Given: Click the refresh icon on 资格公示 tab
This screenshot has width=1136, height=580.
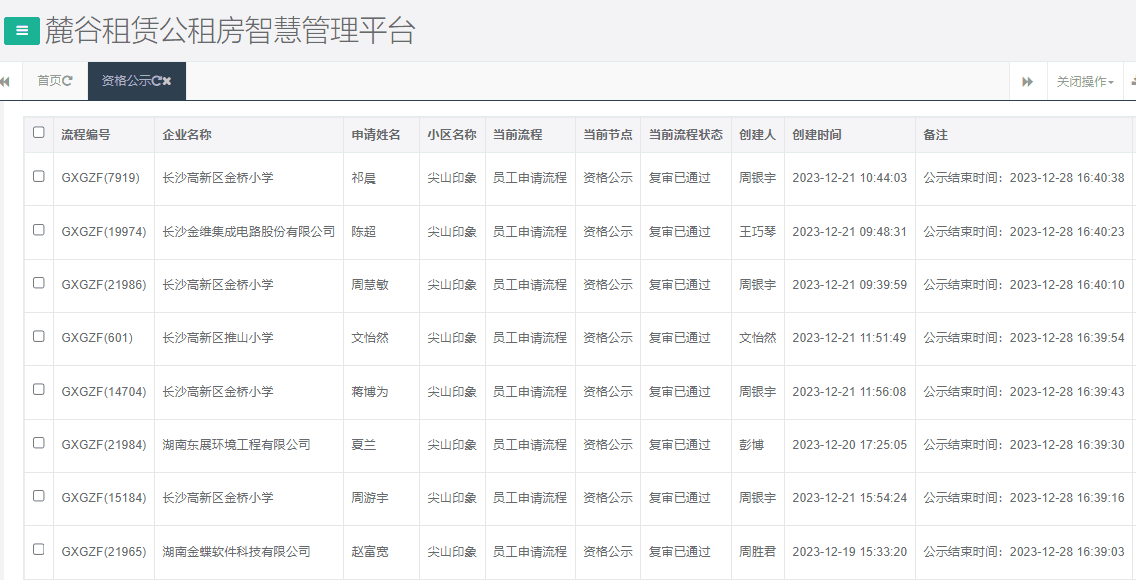Looking at the screenshot, I should (155, 80).
